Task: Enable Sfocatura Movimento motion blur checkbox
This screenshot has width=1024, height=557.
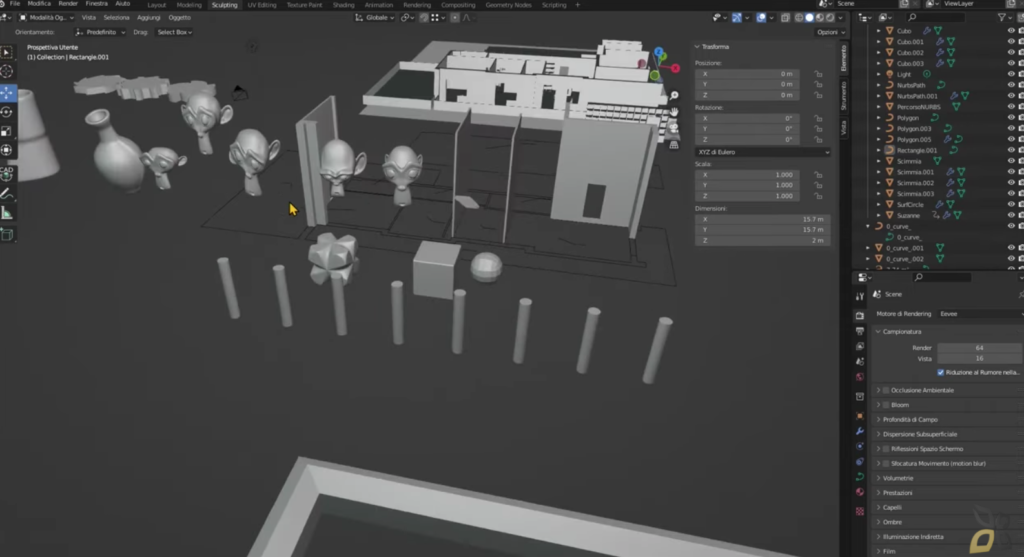Action: [886, 464]
